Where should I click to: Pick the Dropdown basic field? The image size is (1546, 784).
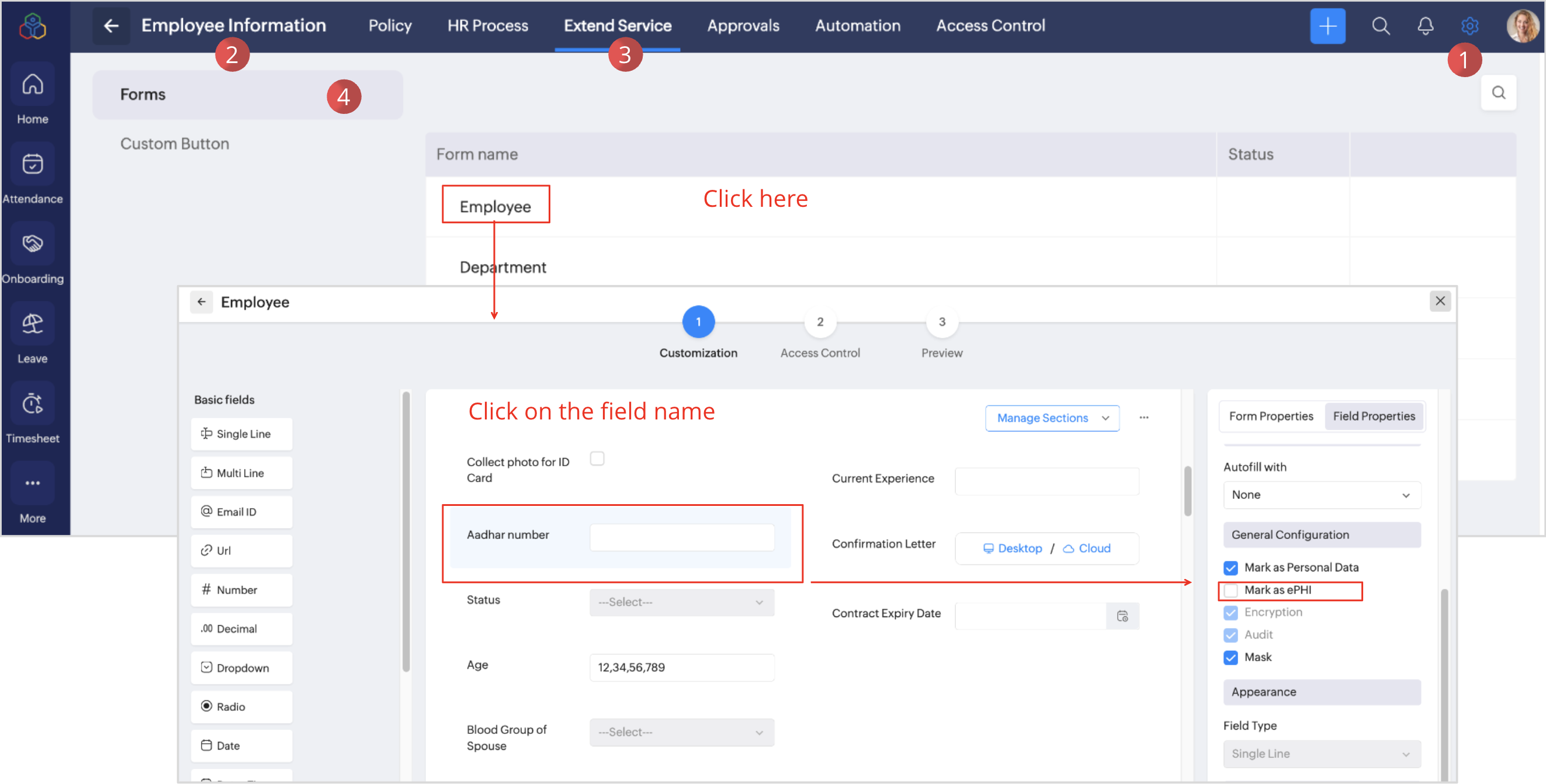241,668
